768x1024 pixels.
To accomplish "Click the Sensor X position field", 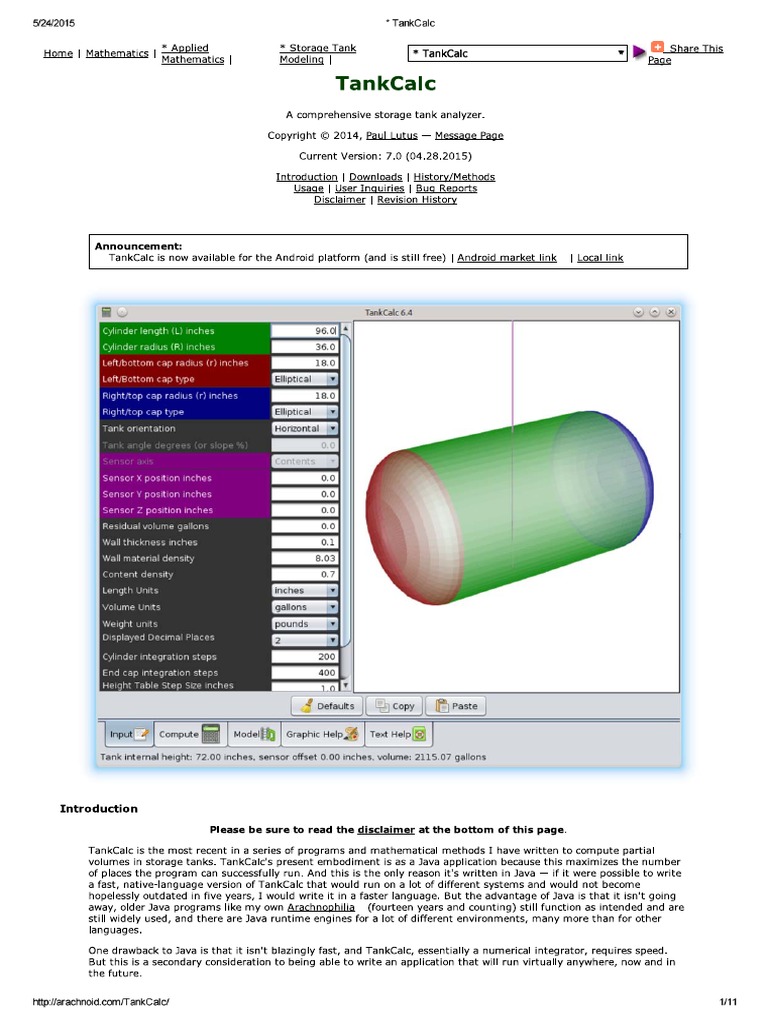I will tap(304, 477).
